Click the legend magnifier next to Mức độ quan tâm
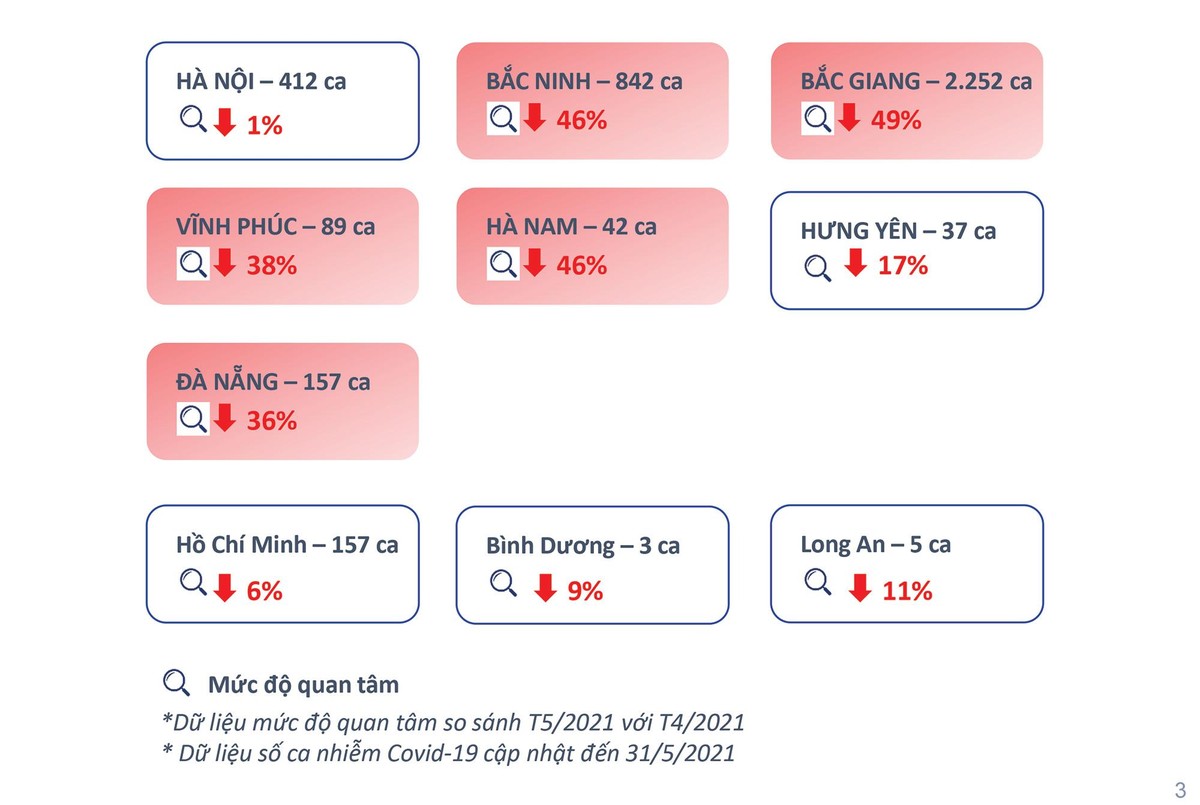The height and width of the screenshot is (805, 1200). [x=176, y=684]
